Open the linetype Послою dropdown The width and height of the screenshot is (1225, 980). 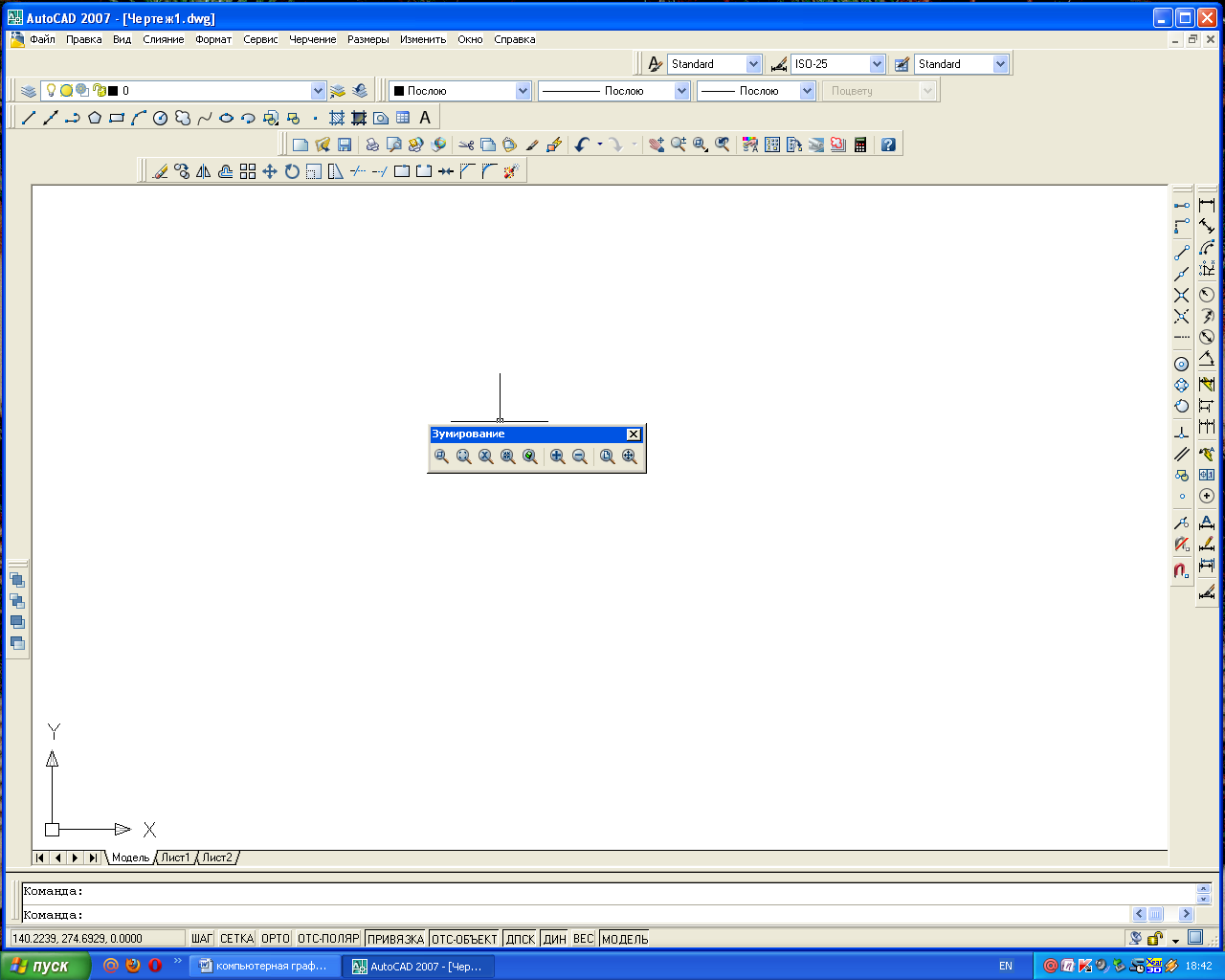681,91
